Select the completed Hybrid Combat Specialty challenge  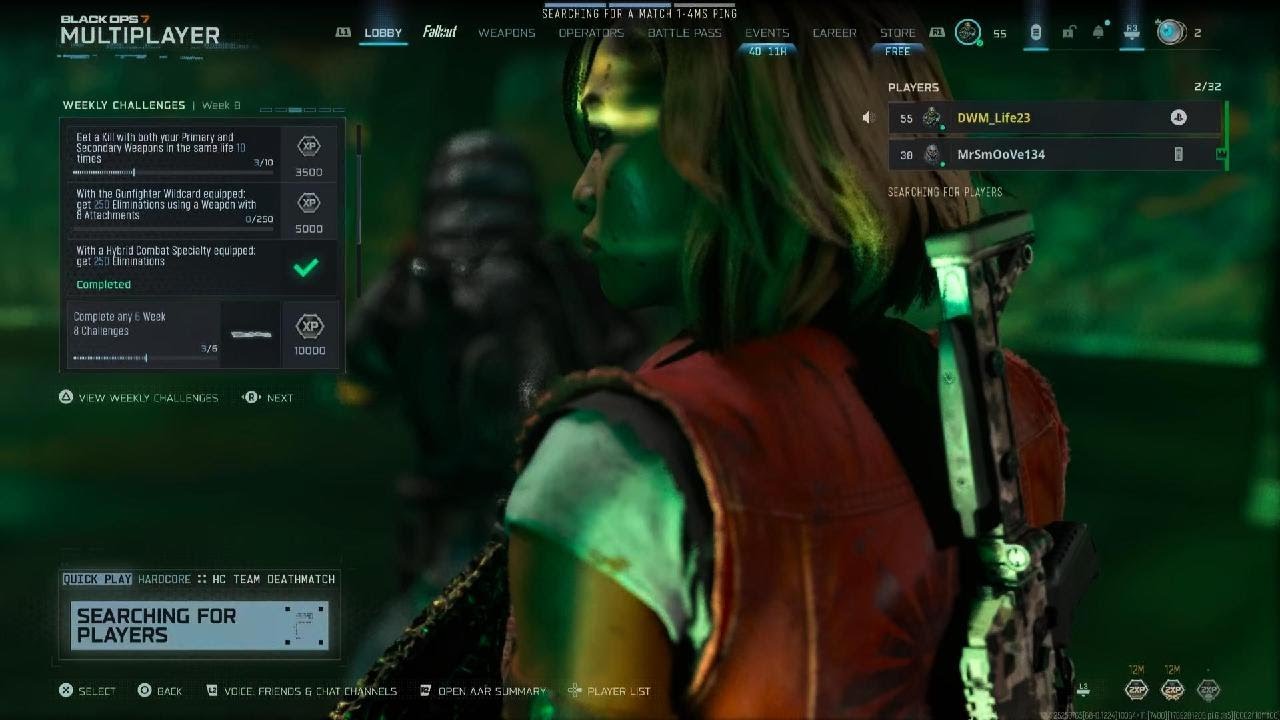(203, 267)
